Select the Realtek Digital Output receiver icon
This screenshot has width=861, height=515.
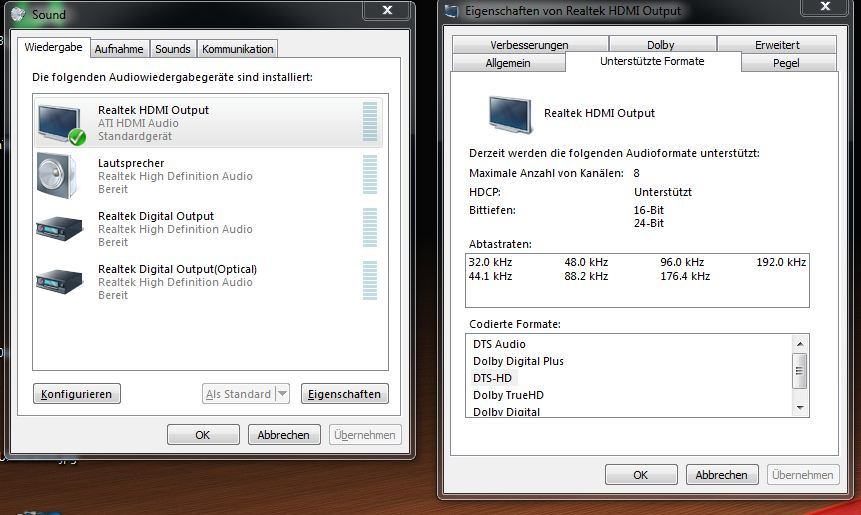coord(59,228)
